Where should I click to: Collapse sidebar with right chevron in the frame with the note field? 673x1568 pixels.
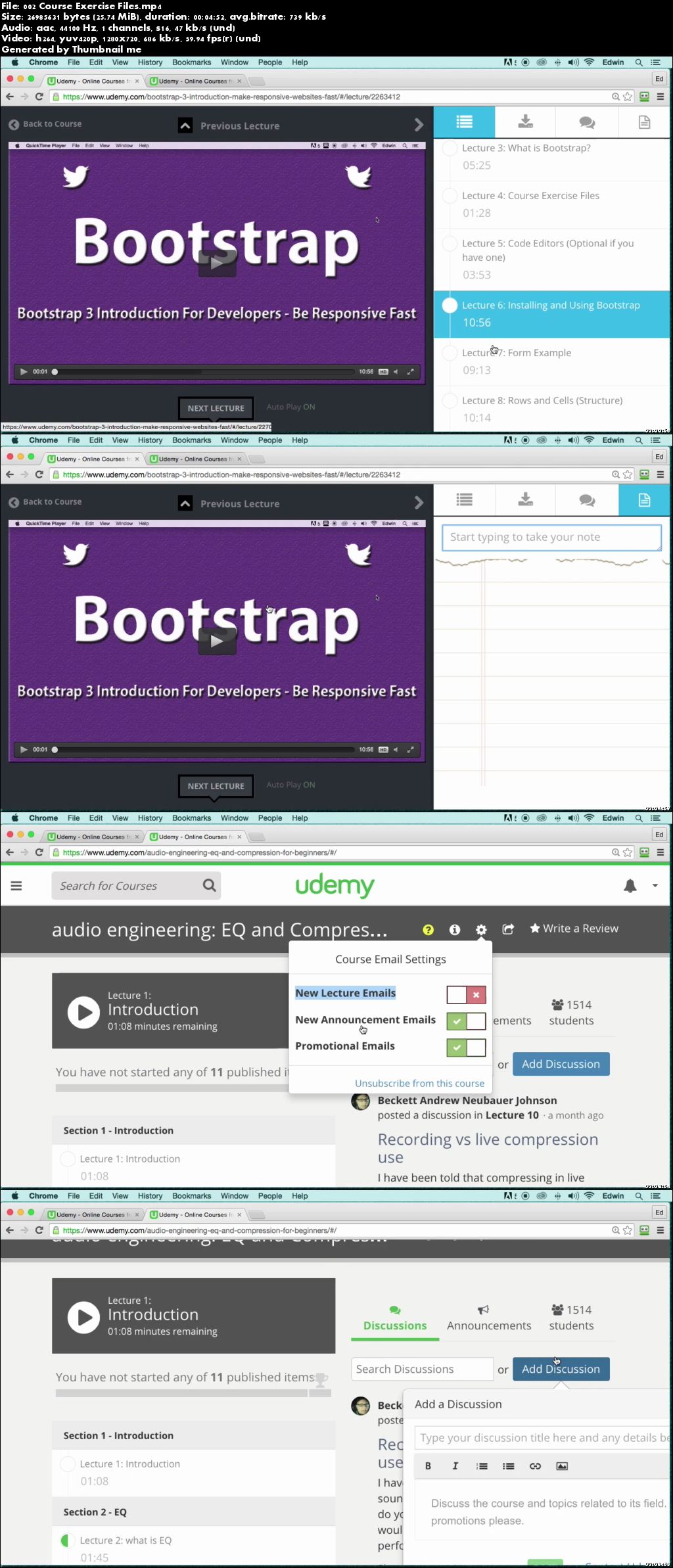pyautogui.click(x=419, y=503)
